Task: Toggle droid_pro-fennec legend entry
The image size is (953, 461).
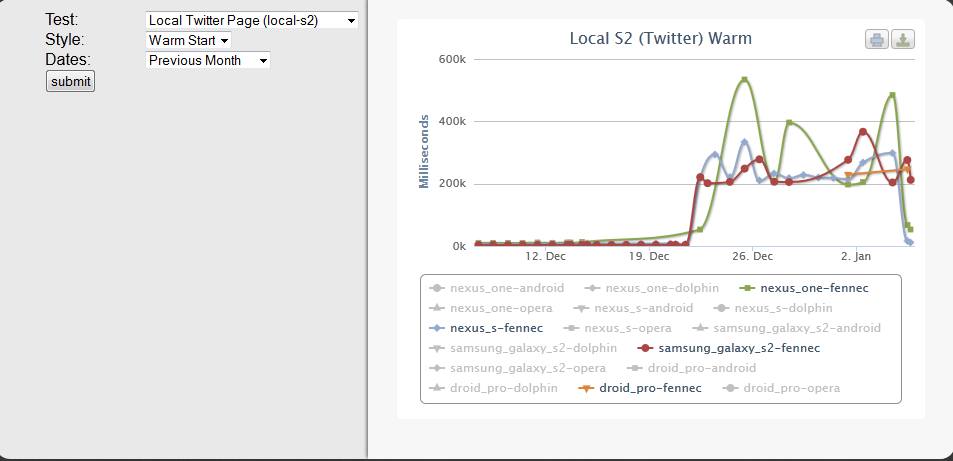Action: click(x=639, y=387)
